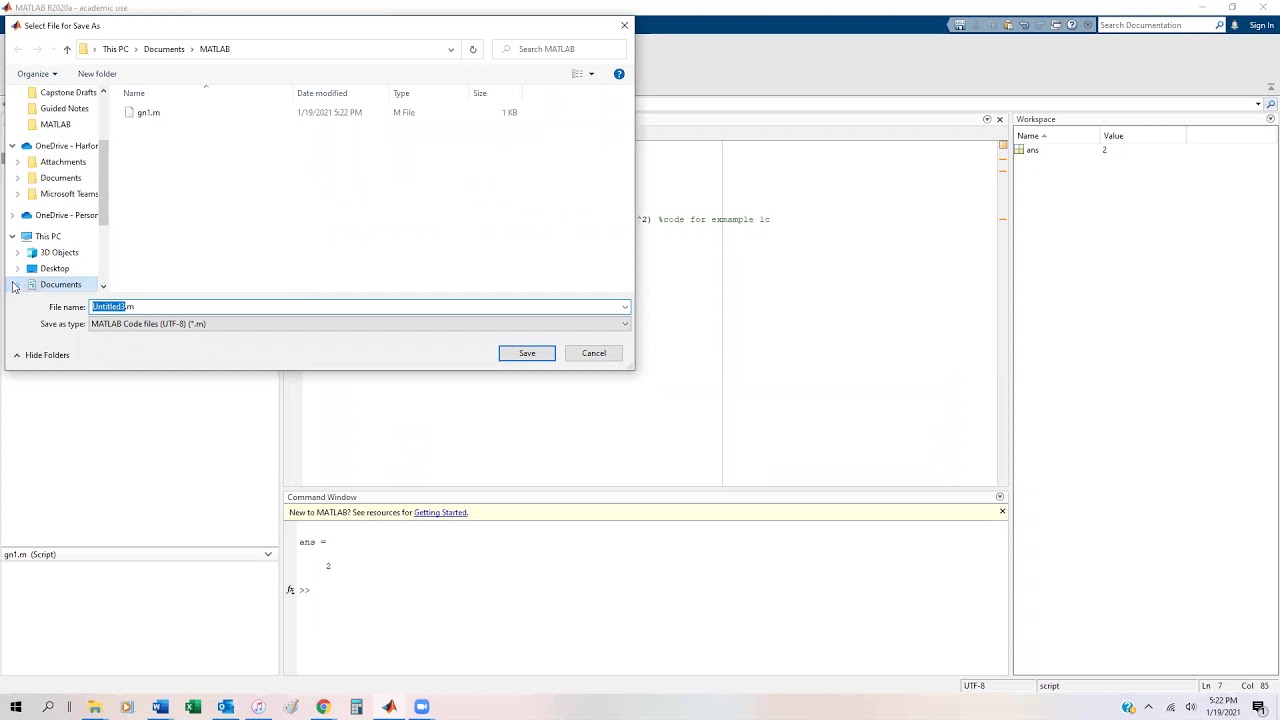Viewport: 1280px width, 720px height.
Task: Go up one folder level
Action: [67, 49]
